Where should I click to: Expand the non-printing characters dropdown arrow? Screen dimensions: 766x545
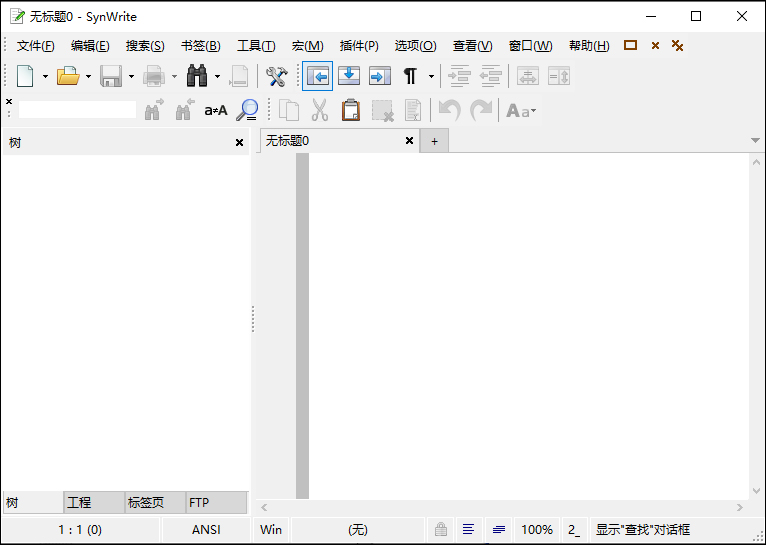[x=431, y=76]
